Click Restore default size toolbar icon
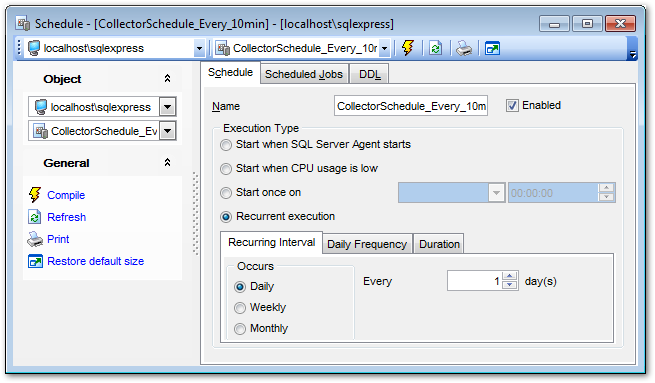Image resolution: width=655 pixels, height=383 pixels. point(492,49)
